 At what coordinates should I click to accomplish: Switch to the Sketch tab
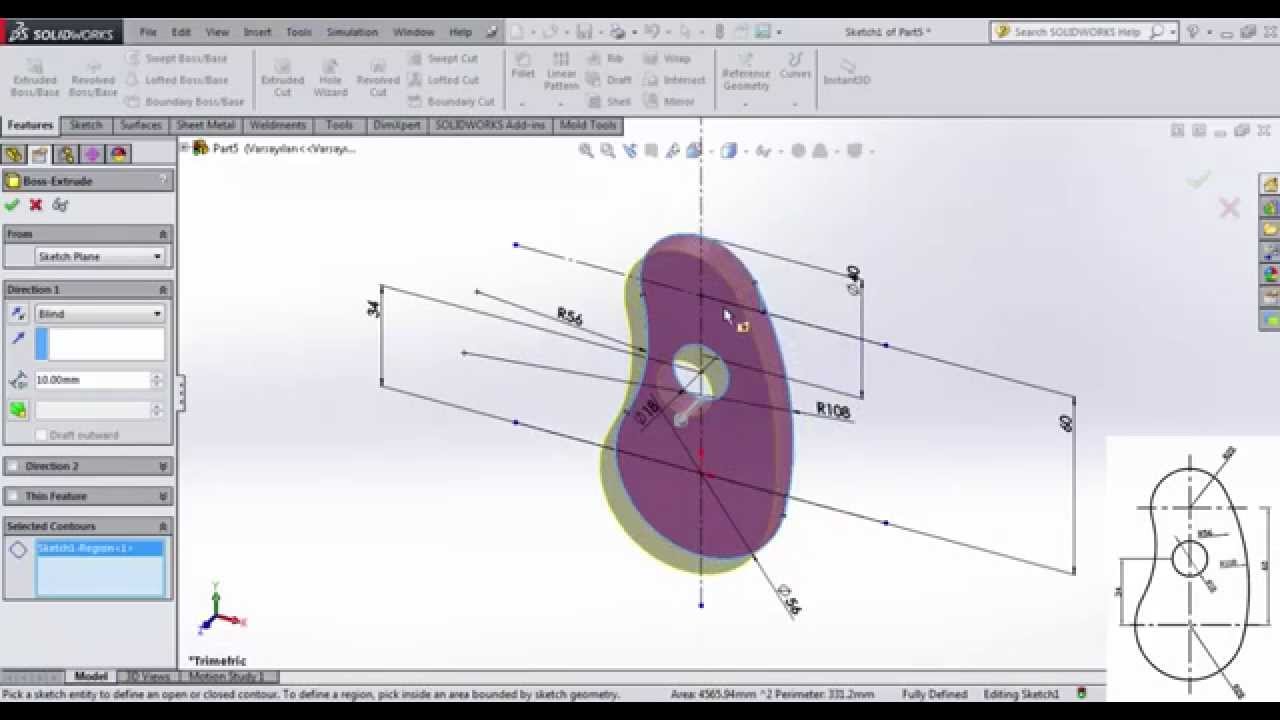coord(86,125)
